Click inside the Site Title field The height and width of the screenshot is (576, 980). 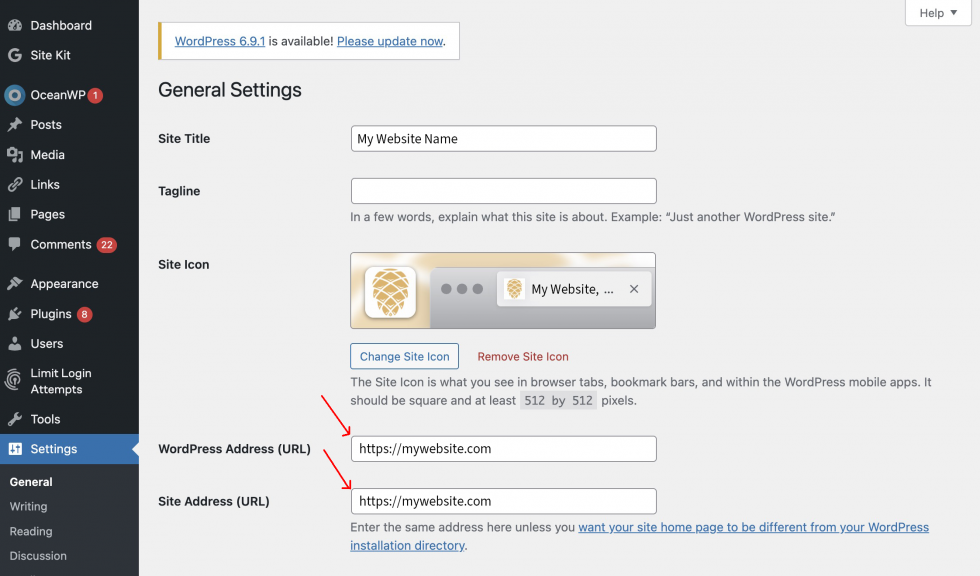503,138
